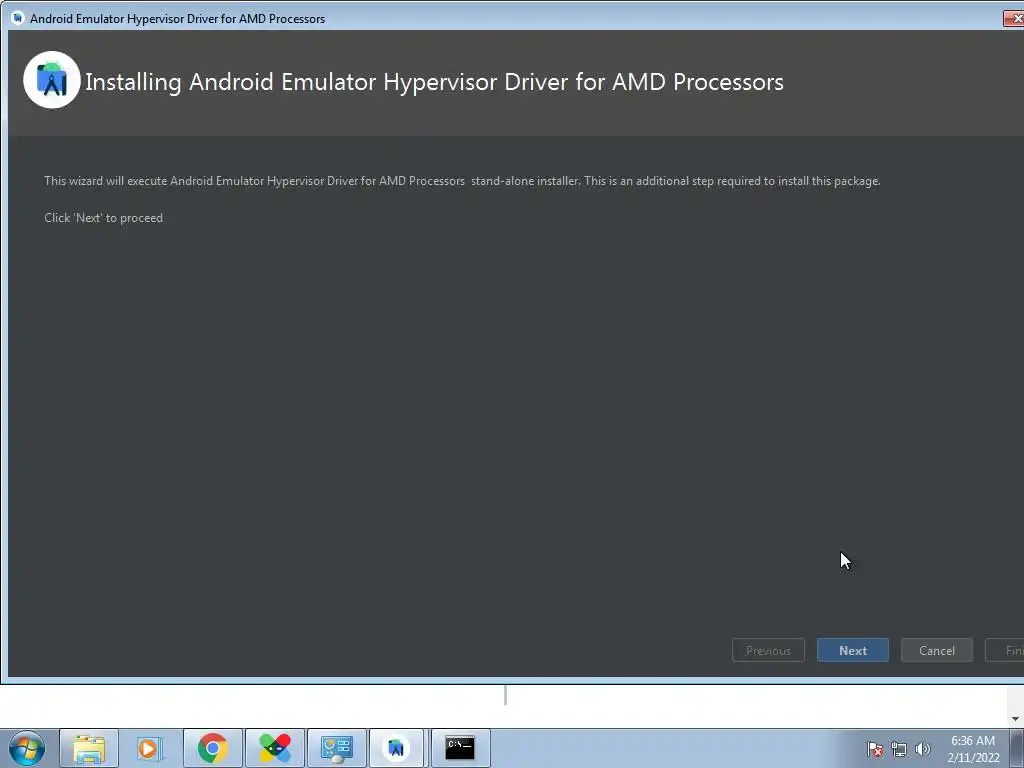The height and width of the screenshot is (768, 1024).
Task: Click the window title bar Android icon
Action: coord(18,18)
